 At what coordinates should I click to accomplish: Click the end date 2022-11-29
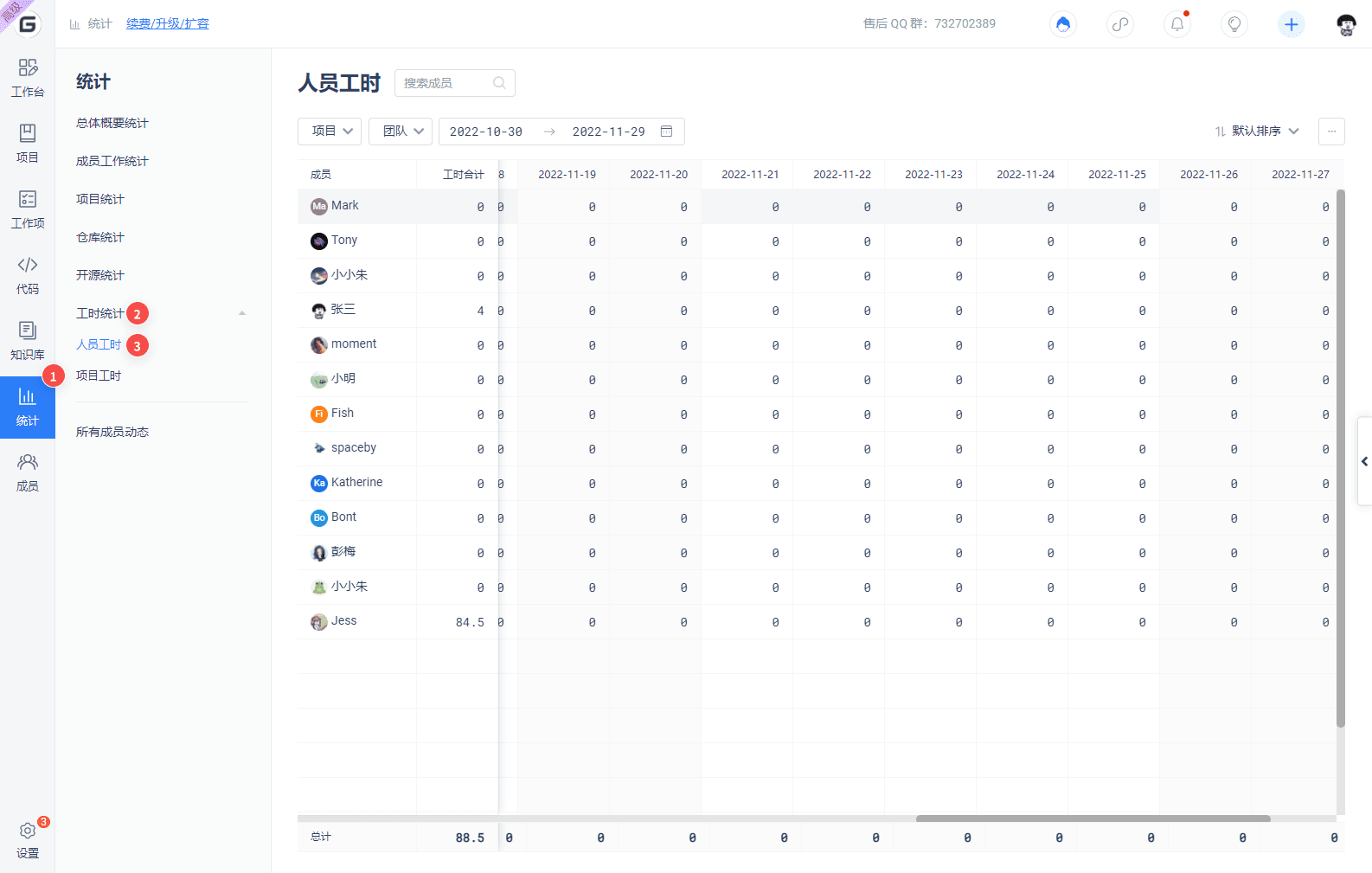click(609, 132)
